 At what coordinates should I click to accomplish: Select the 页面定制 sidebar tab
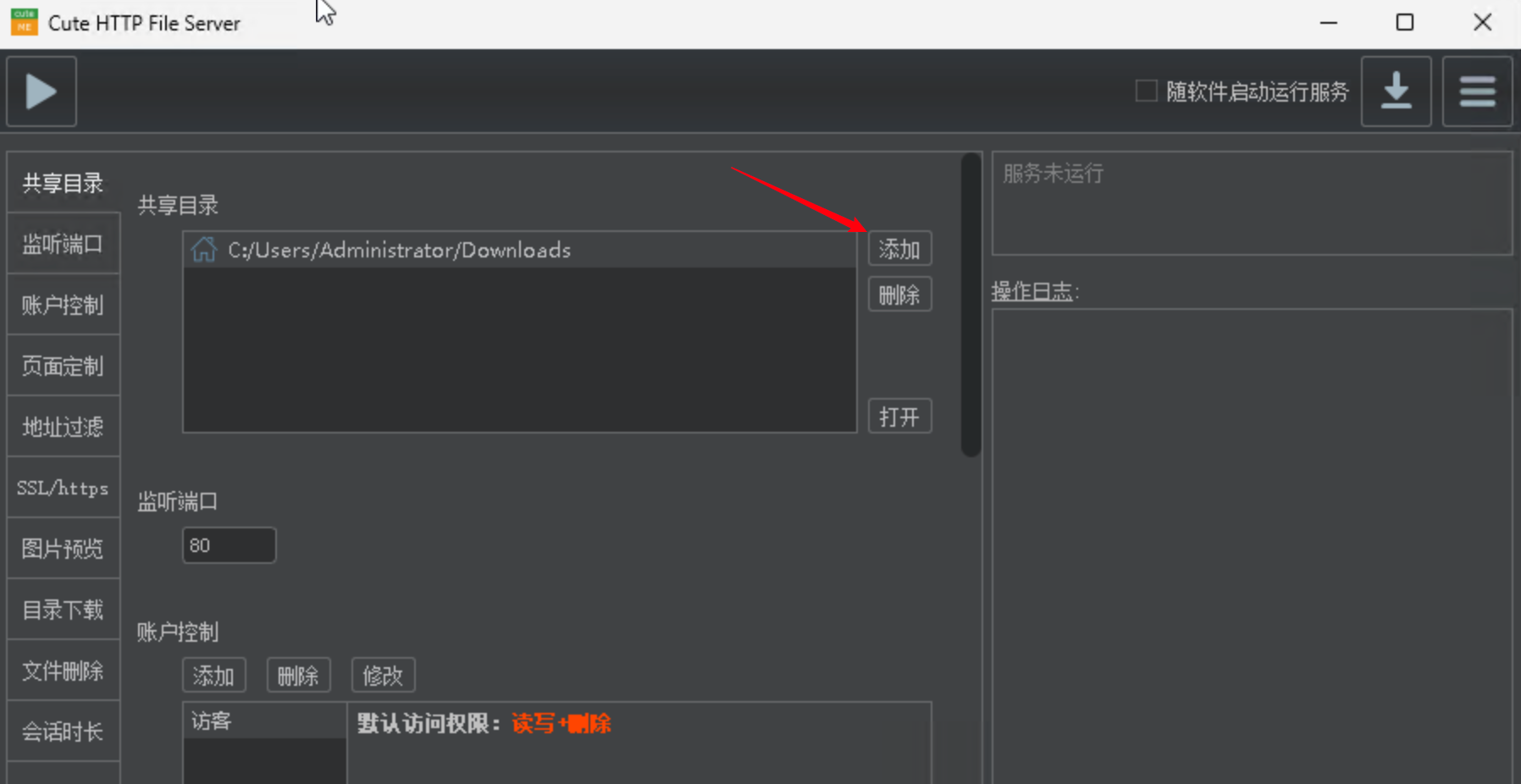pos(63,367)
